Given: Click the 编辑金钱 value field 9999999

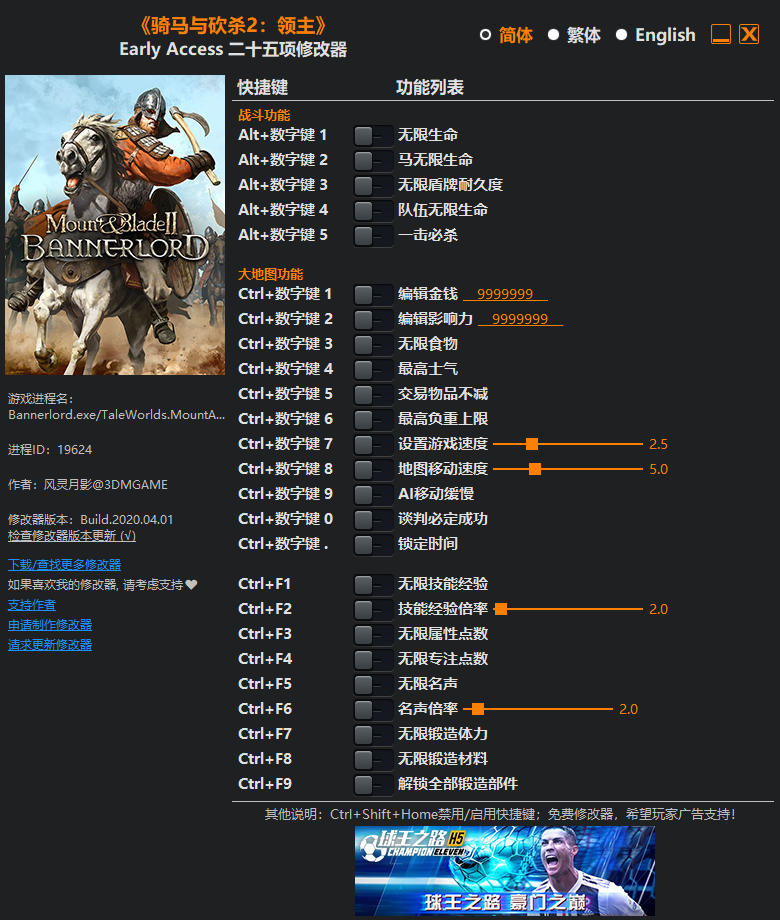Looking at the screenshot, I should pos(505,294).
